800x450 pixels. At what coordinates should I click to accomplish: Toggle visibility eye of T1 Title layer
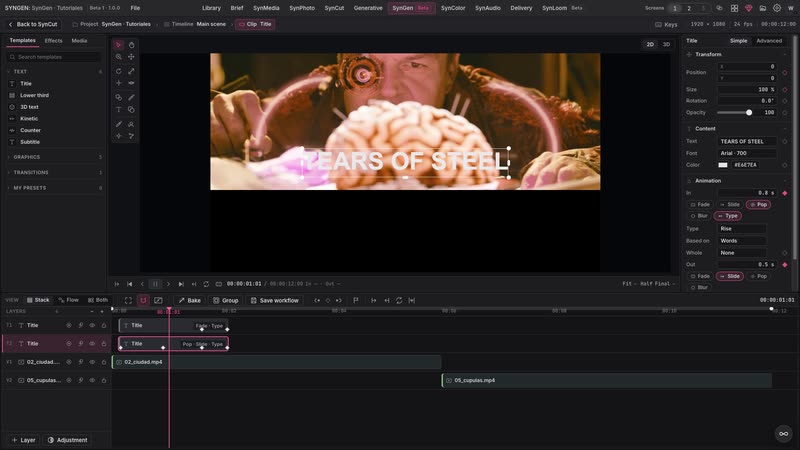click(92, 325)
